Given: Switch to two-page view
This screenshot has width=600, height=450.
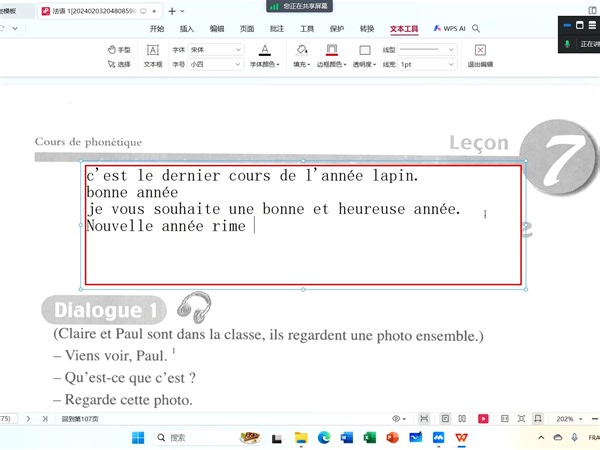Looking at the screenshot, I should pos(462,419).
